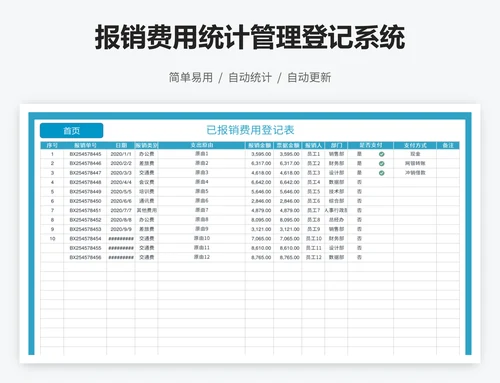Viewport: 500px width, 383px height.
Task: Select the 总经办 department cell
Action: tap(336, 220)
